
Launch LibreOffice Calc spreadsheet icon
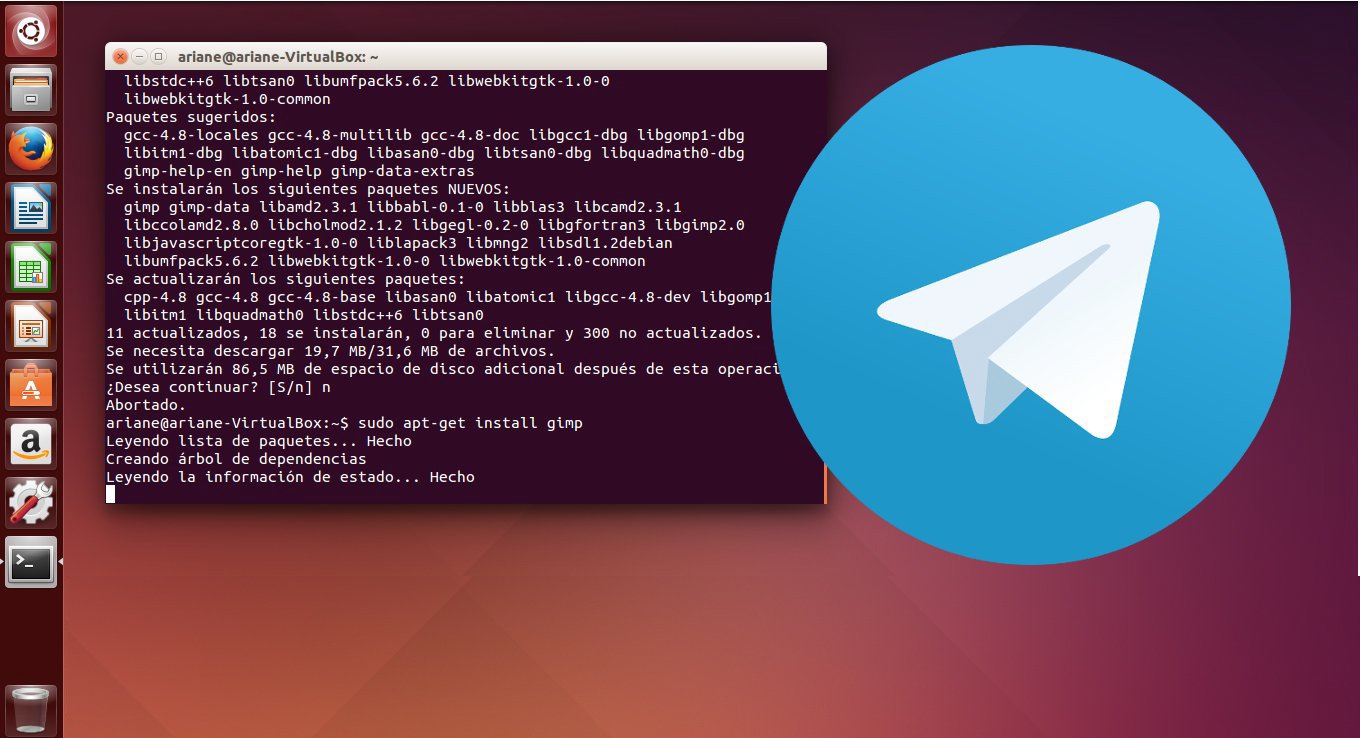tap(31, 267)
